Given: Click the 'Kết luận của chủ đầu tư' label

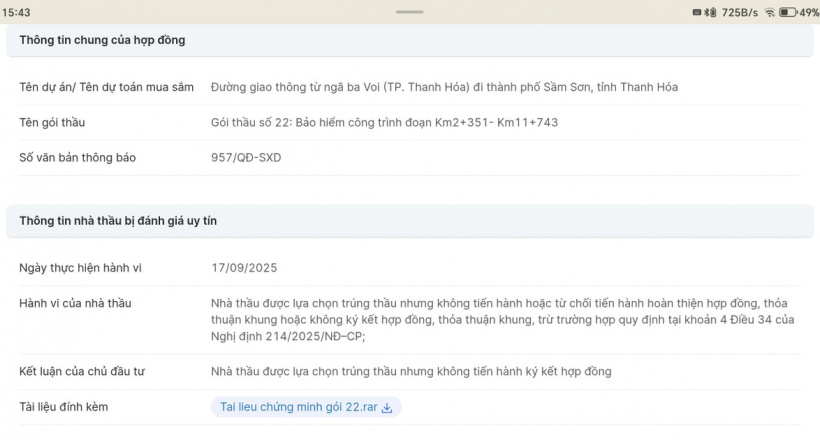Looking at the screenshot, I should 82,372.
